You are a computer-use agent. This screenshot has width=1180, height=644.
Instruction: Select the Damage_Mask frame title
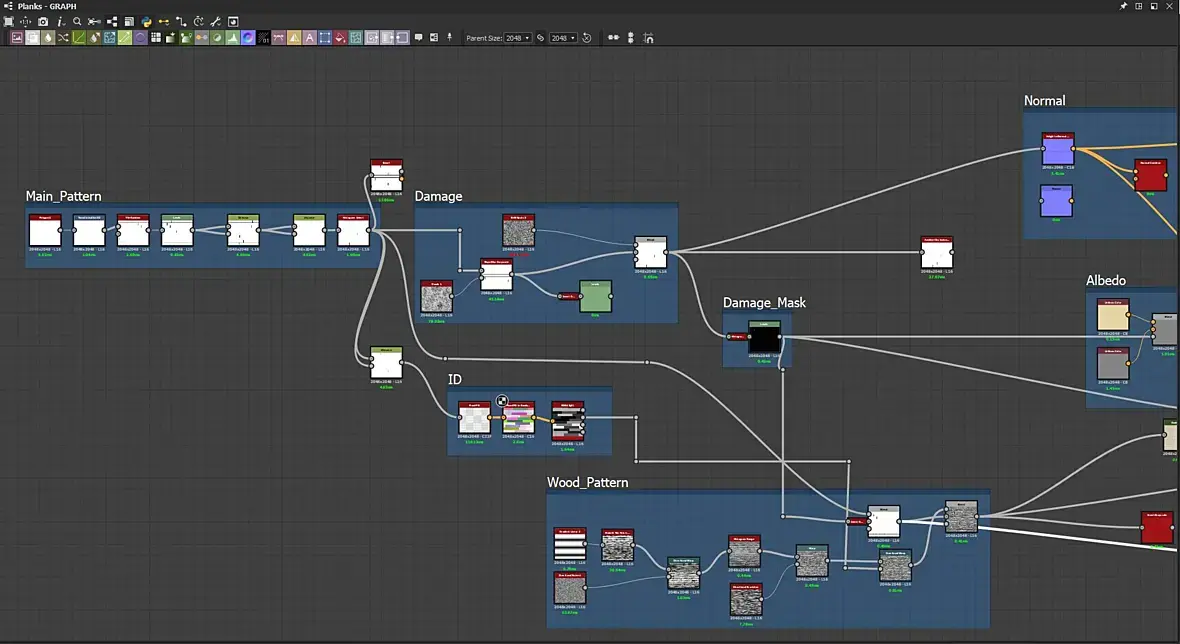click(x=764, y=303)
